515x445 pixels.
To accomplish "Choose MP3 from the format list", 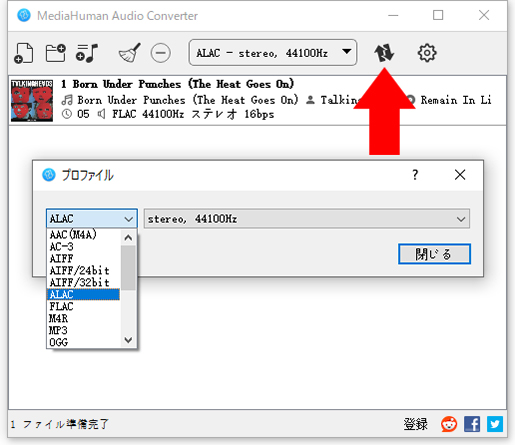I will [83, 331].
